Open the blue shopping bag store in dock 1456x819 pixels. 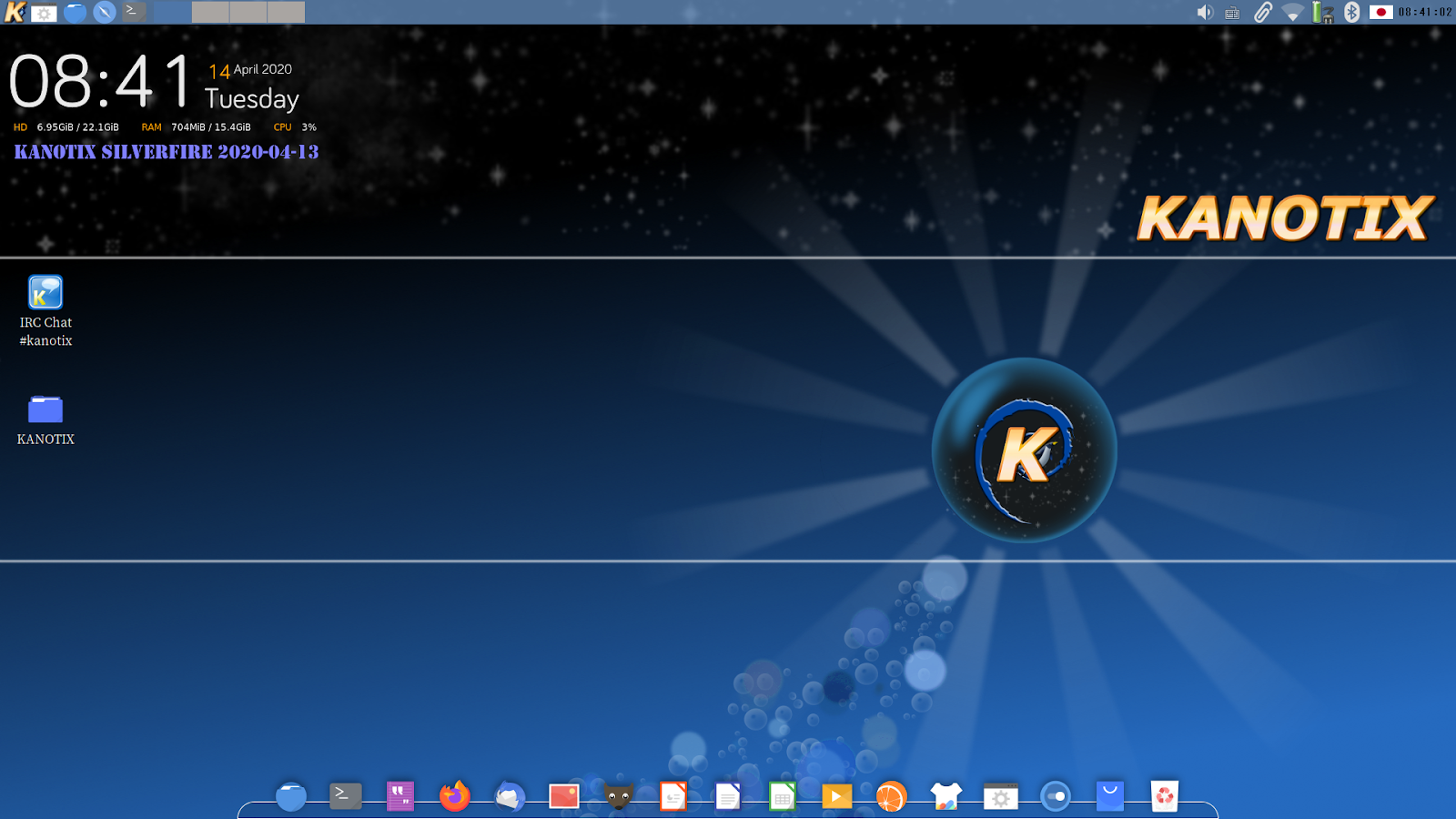click(x=1110, y=796)
